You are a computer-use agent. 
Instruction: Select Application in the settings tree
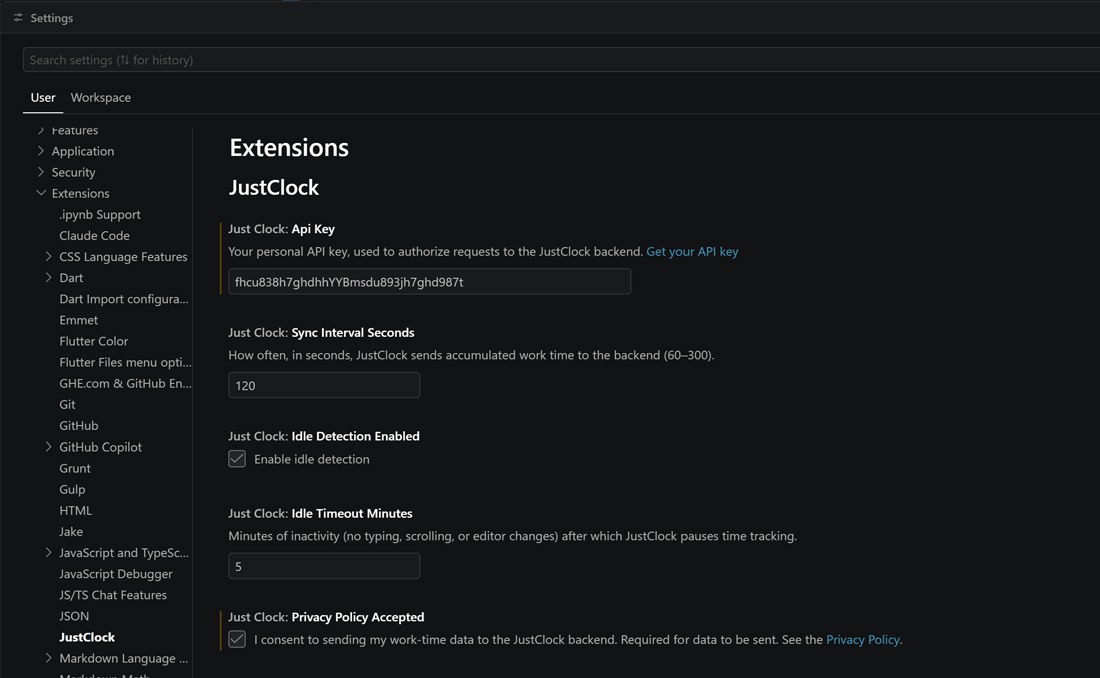pyautogui.click(x=82, y=151)
